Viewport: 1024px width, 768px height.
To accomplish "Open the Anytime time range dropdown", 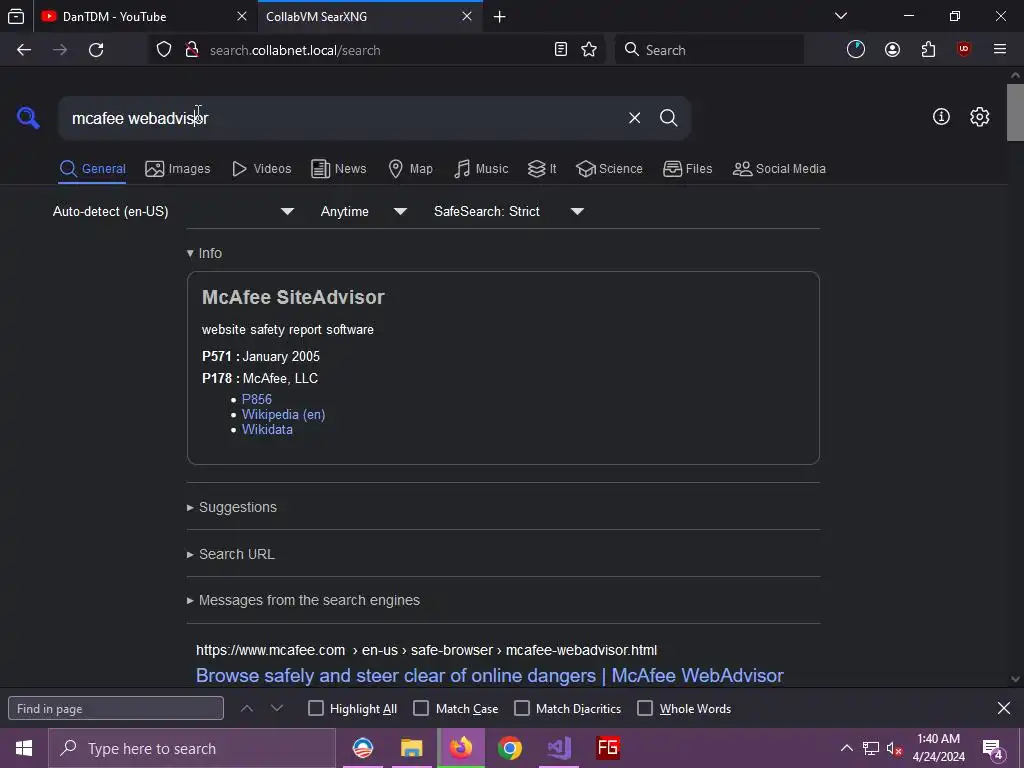I will [x=364, y=212].
